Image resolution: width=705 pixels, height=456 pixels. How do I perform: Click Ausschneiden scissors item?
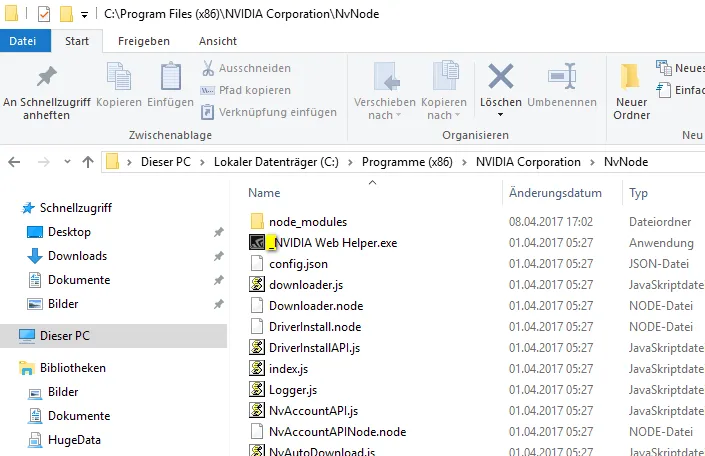(x=246, y=68)
